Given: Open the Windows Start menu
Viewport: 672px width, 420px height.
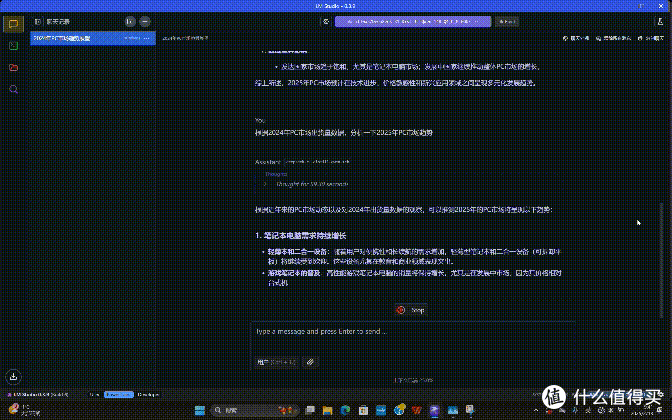Looking at the screenshot, I should point(200,410).
